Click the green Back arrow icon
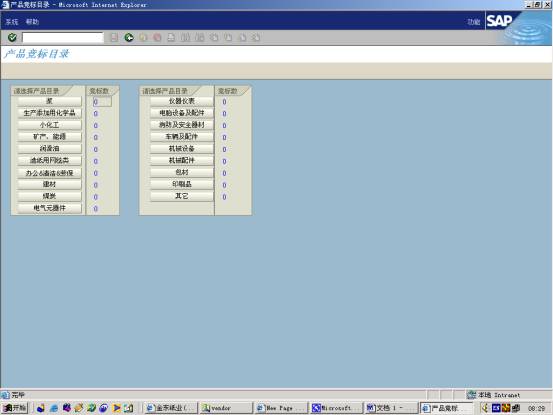The image size is (553, 415). [x=129, y=37]
